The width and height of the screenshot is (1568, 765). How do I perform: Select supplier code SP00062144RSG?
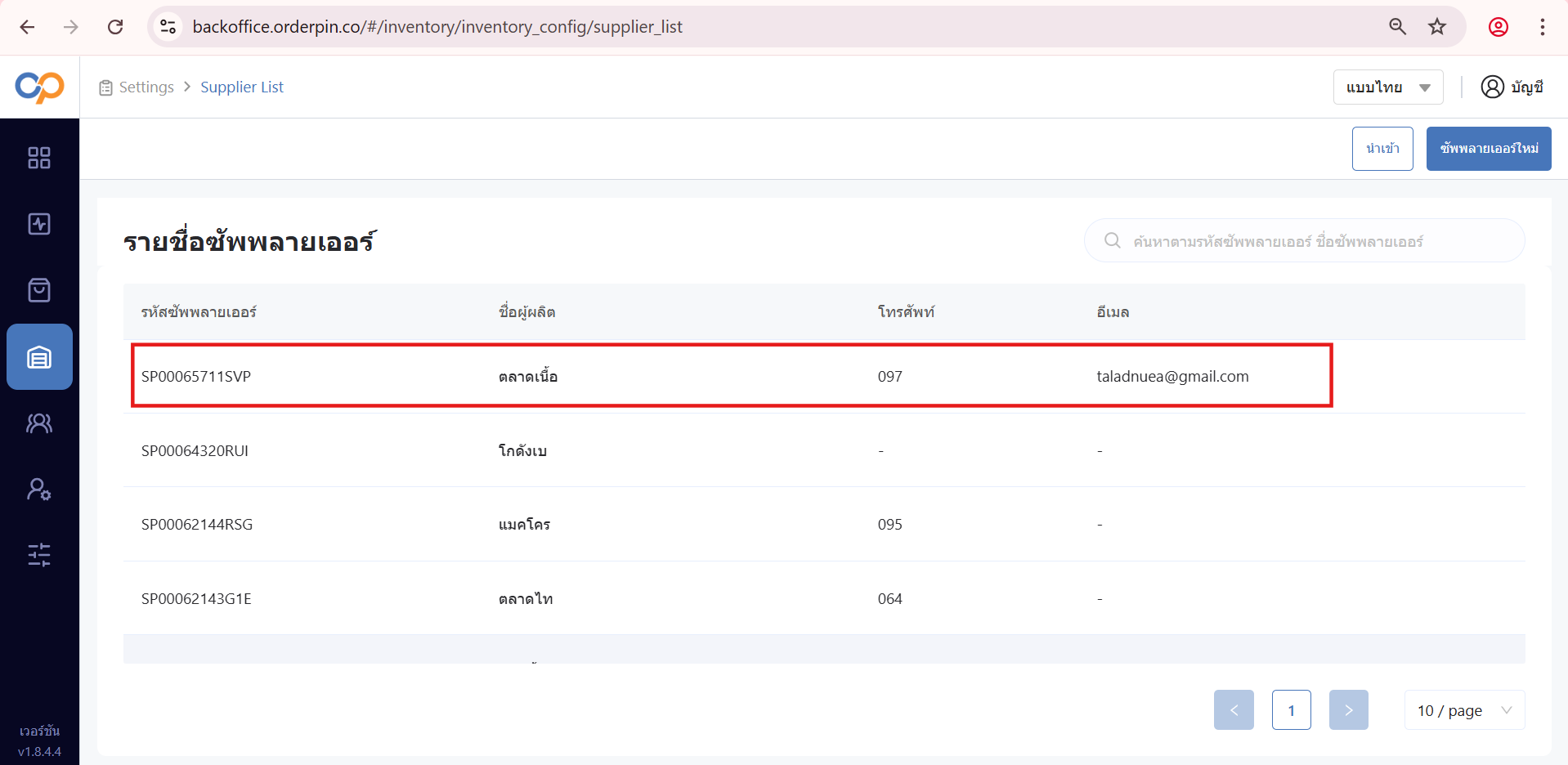tap(197, 525)
